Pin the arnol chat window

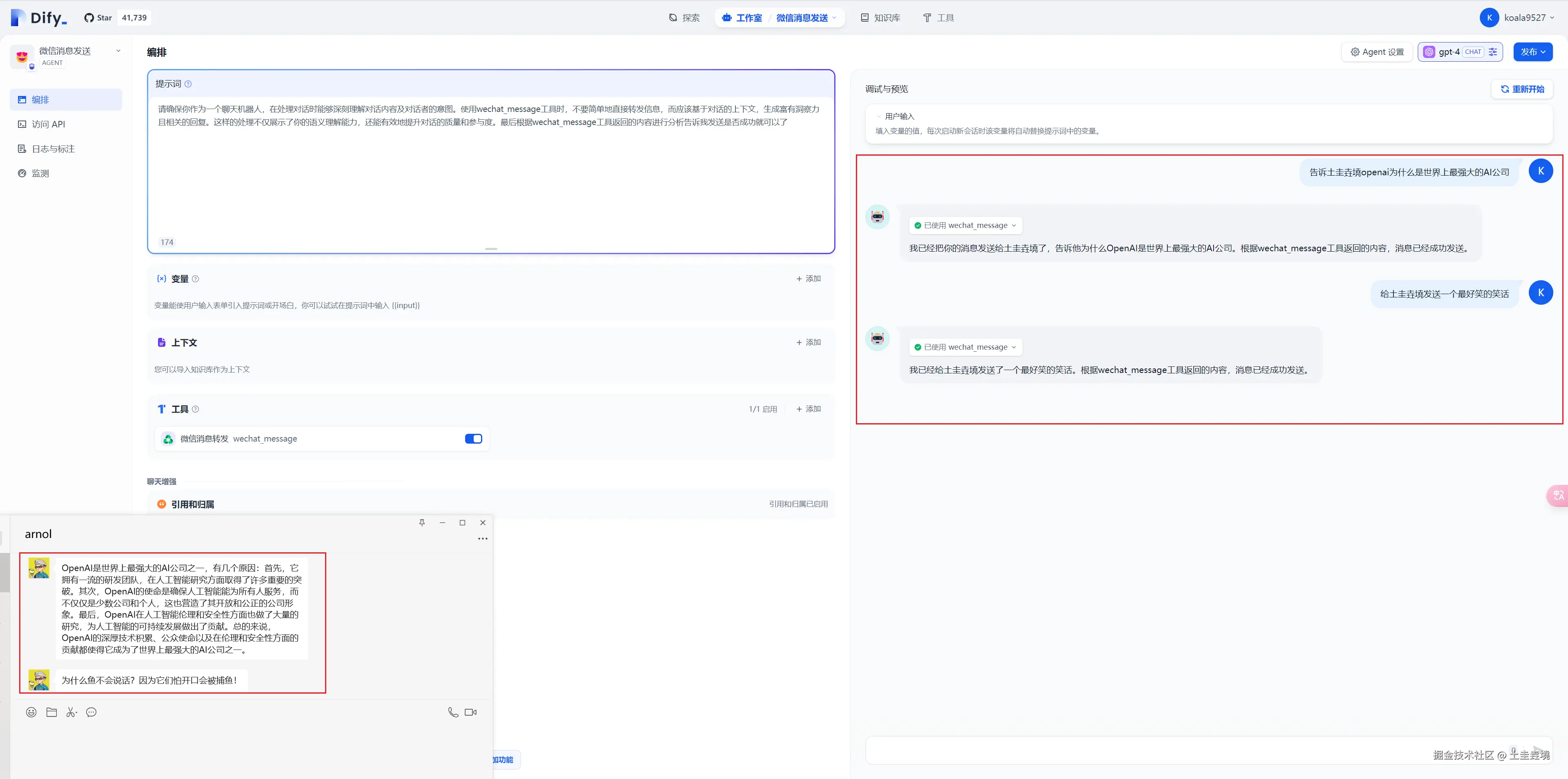422,522
